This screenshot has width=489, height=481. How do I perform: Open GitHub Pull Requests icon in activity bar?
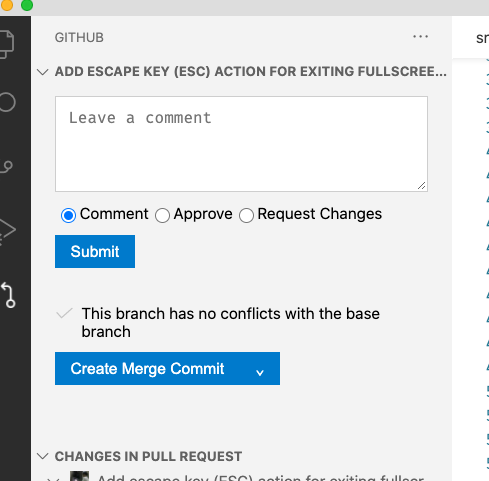point(8,295)
